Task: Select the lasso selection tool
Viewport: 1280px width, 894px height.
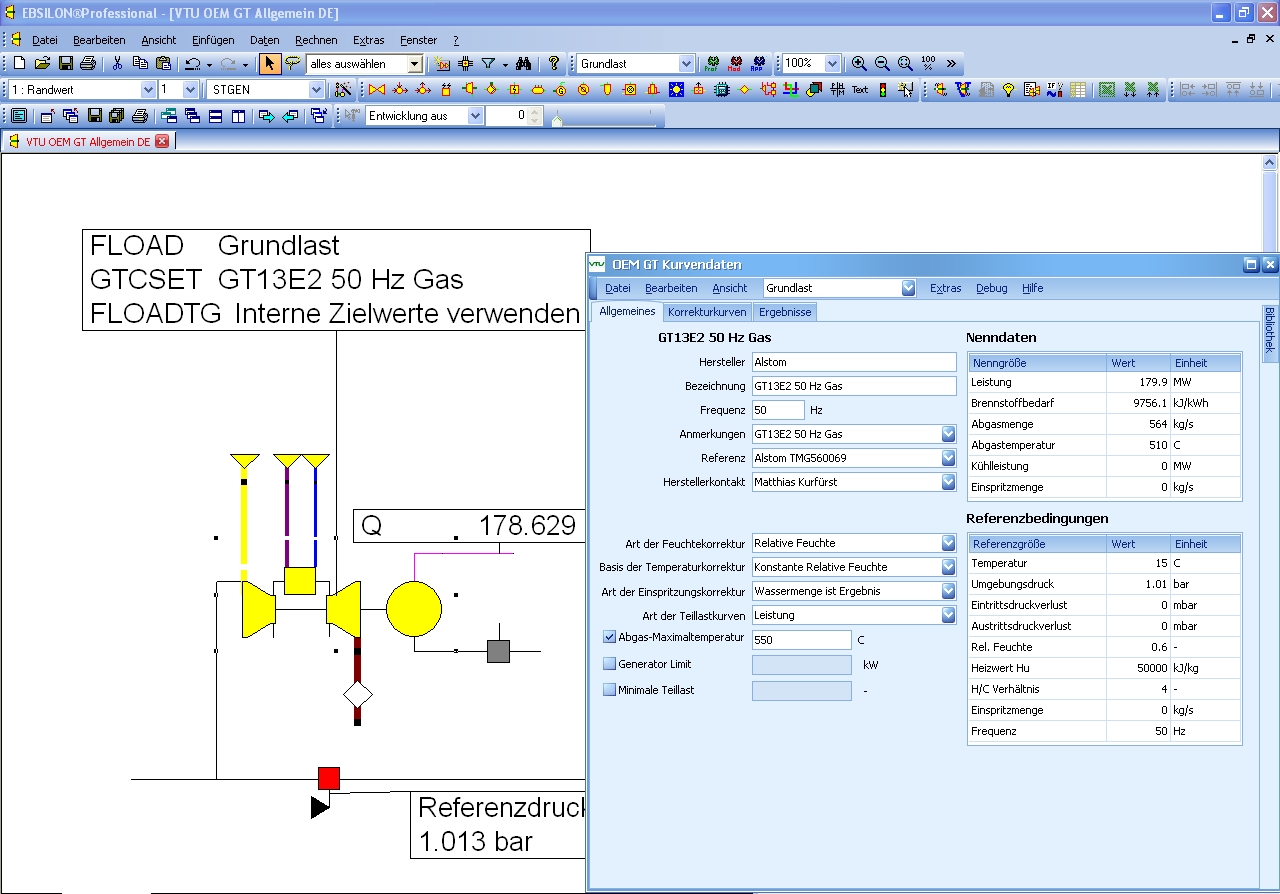Action: point(292,64)
